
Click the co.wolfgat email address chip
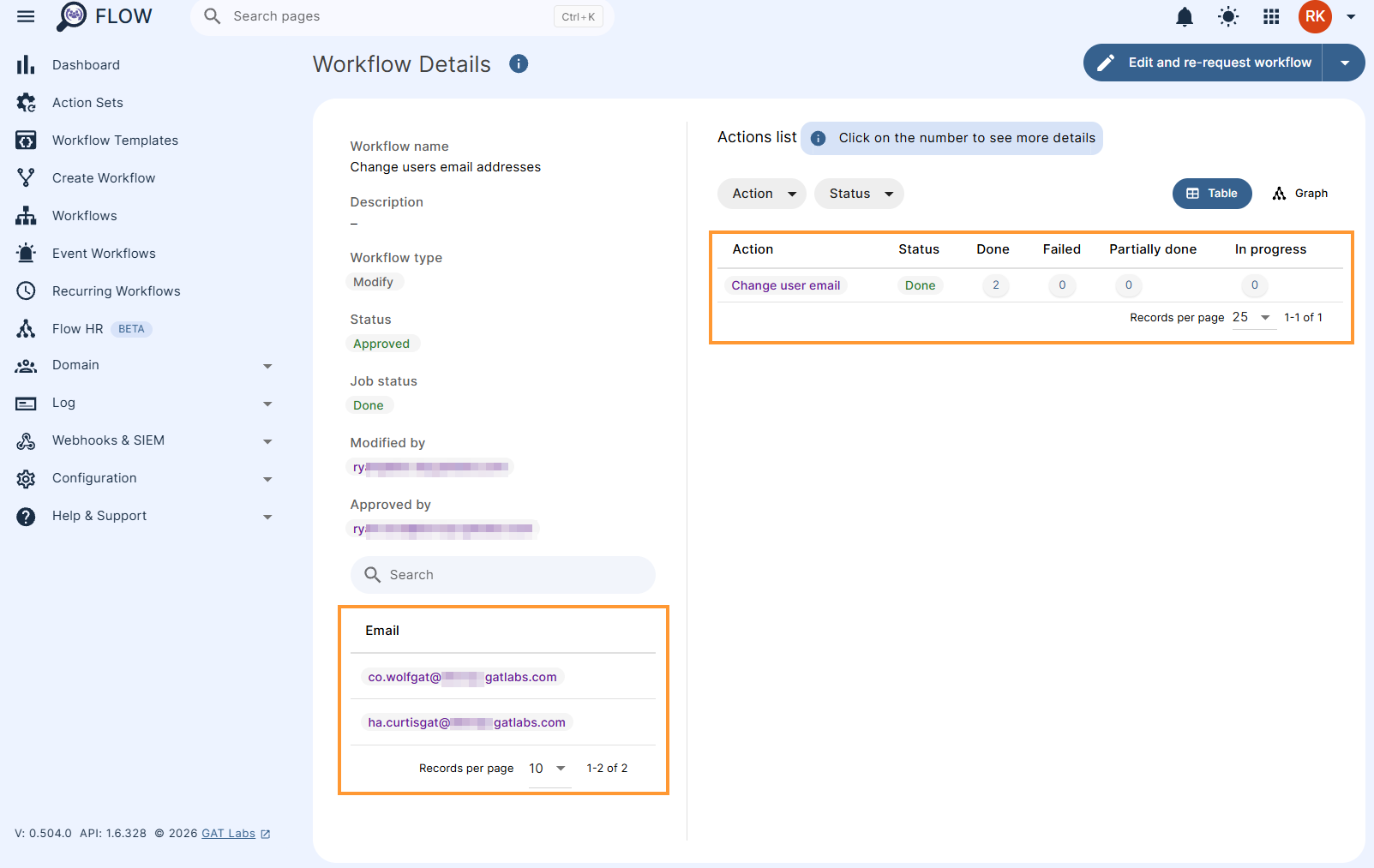[x=462, y=677]
